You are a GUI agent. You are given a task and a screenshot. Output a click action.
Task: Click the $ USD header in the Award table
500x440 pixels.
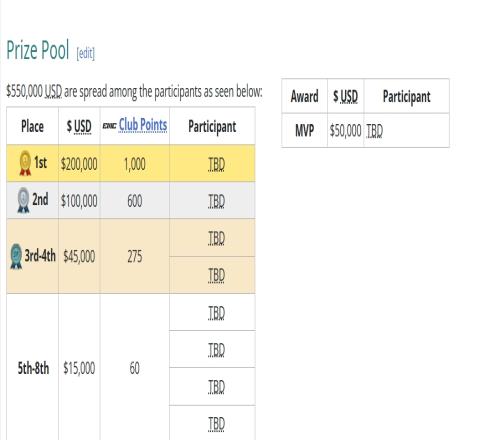(346, 96)
